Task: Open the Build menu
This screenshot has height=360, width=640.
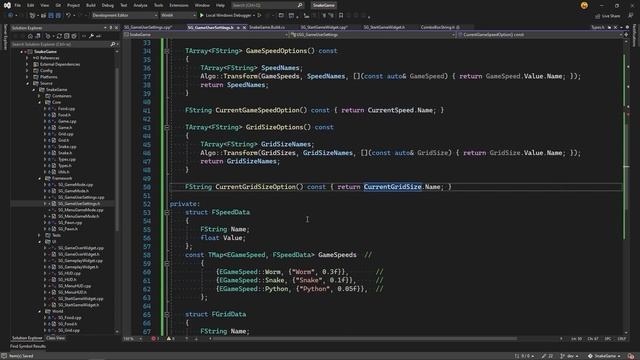Action: click(x=91, y=5)
